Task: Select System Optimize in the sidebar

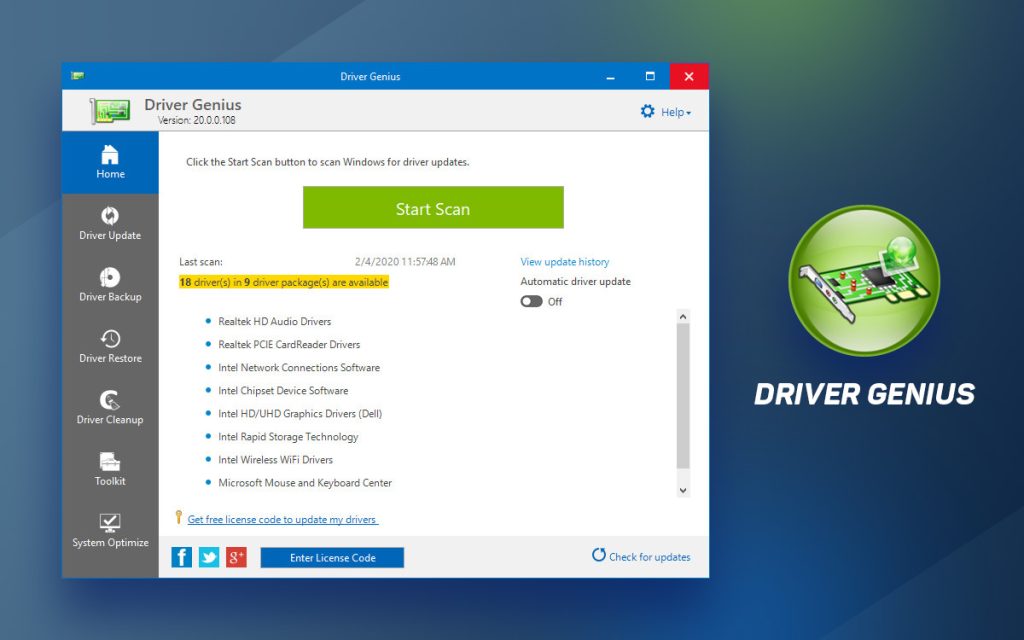Action: (109, 532)
